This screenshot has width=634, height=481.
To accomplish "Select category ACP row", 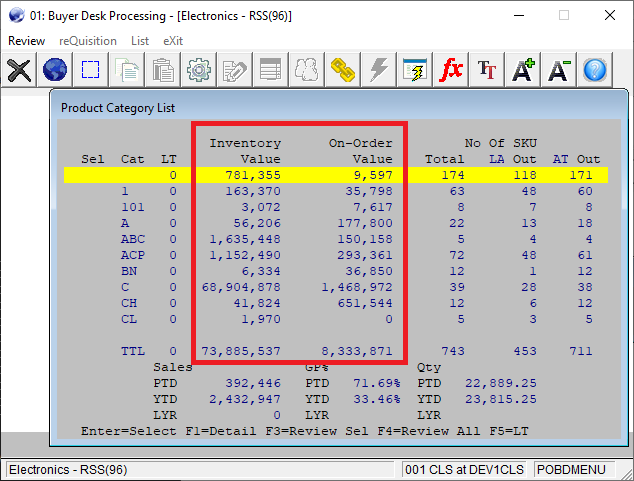I will pyautogui.click(x=336, y=255).
